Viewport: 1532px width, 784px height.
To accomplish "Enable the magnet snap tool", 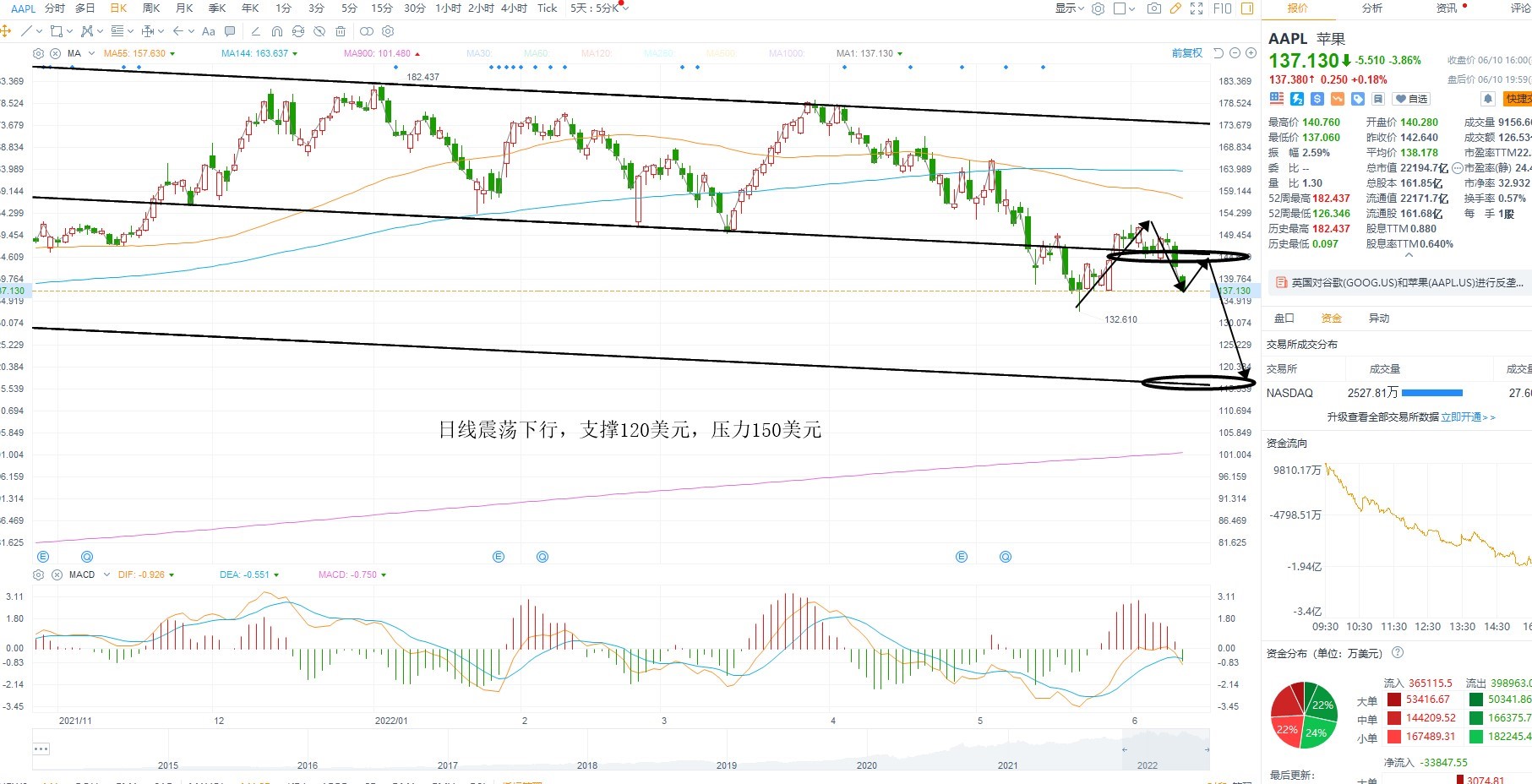I will coord(277,31).
